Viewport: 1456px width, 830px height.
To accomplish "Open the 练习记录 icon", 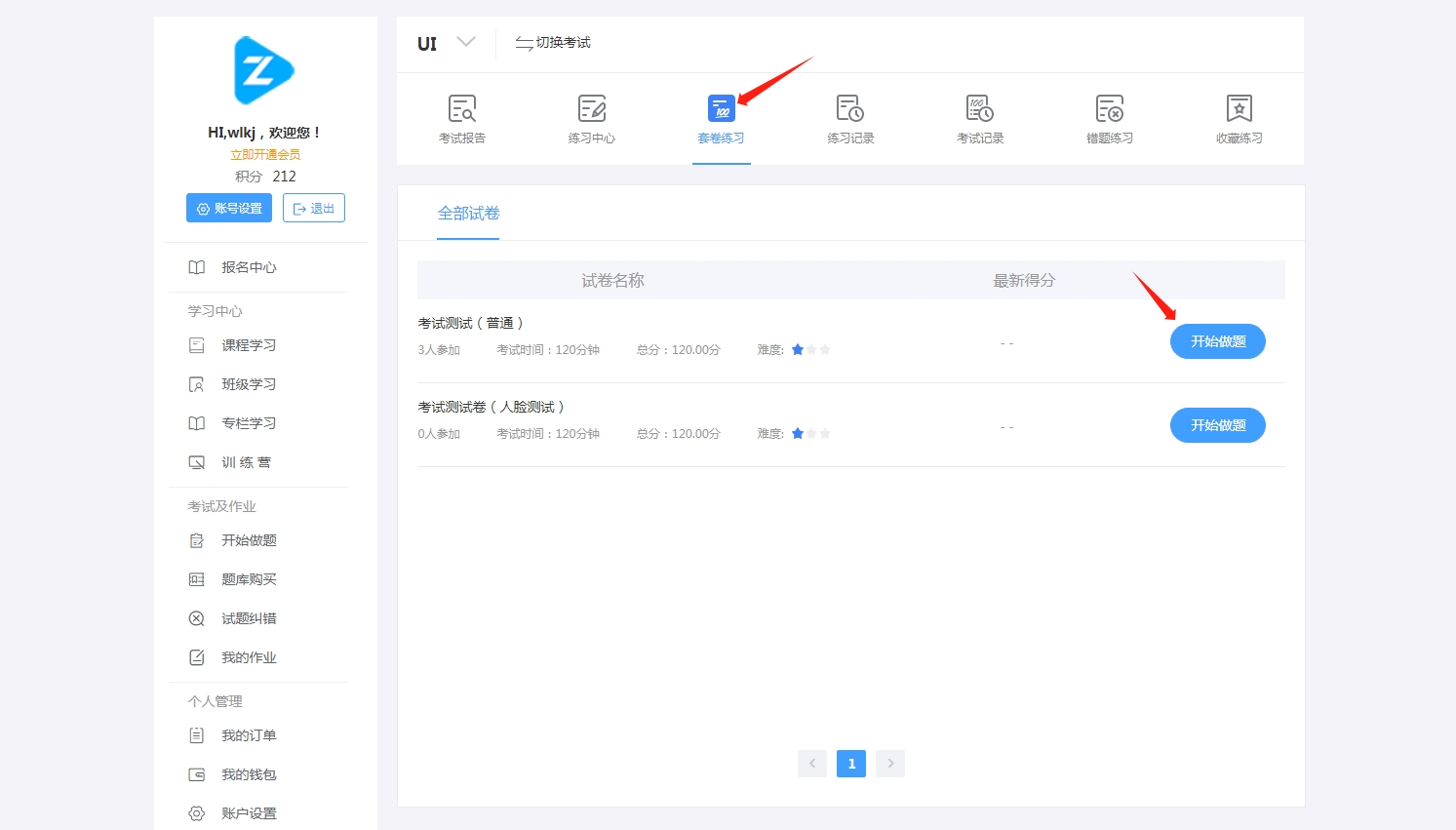I will click(x=850, y=108).
